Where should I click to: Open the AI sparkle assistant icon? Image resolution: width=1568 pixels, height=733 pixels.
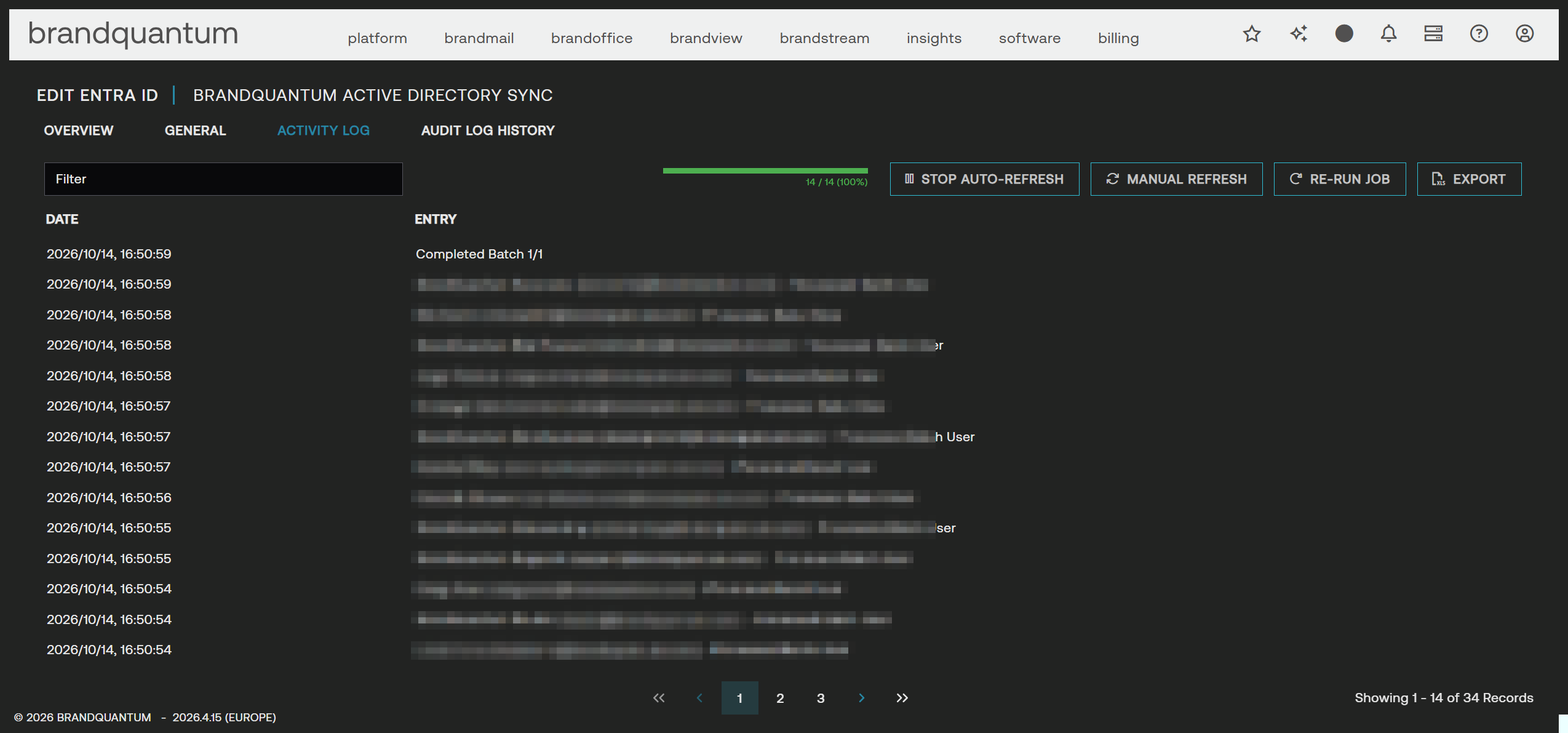[x=1299, y=34]
